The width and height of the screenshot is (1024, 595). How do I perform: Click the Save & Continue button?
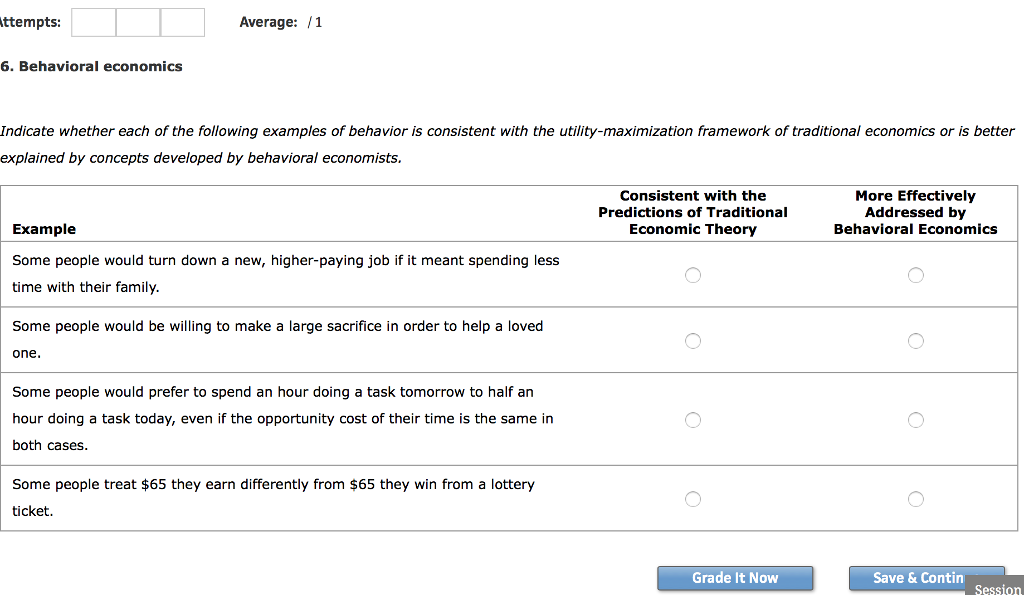tap(927, 577)
